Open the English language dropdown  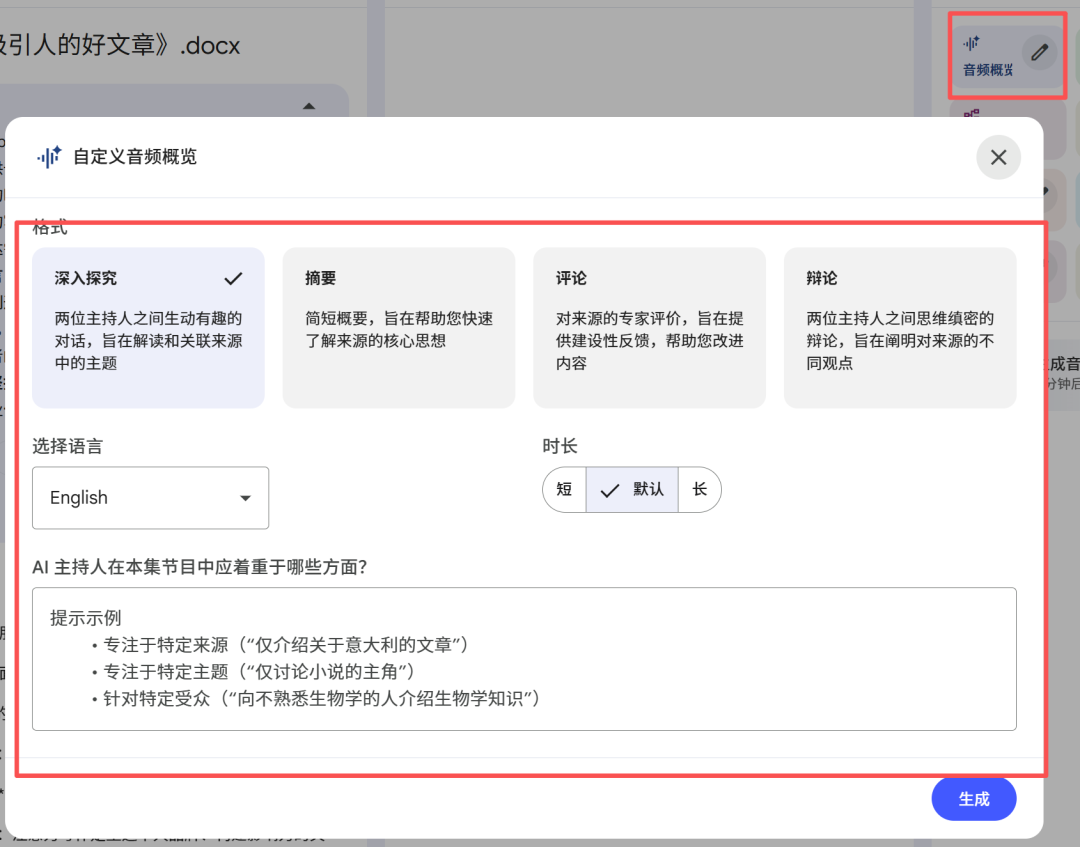tap(150, 497)
